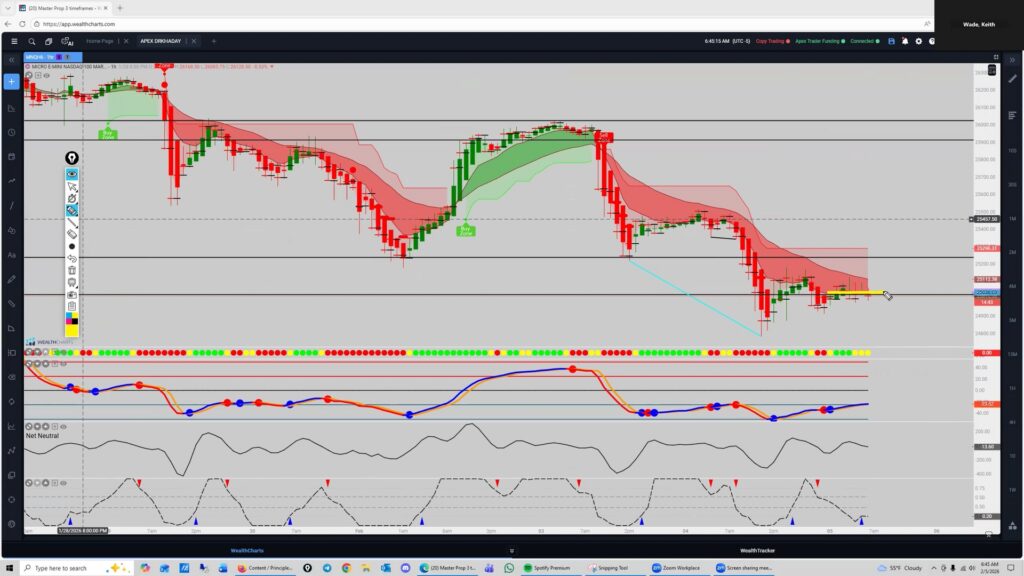Screen dimensions: 1024x576
Task: Switch to the Home Page tab
Action: (100, 41)
